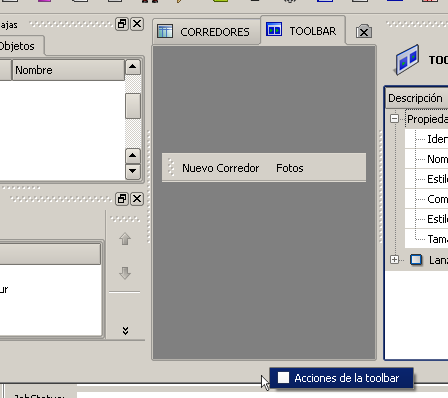
Task: Close the current tab with the X icon
Action: click(x=364, y=31)
